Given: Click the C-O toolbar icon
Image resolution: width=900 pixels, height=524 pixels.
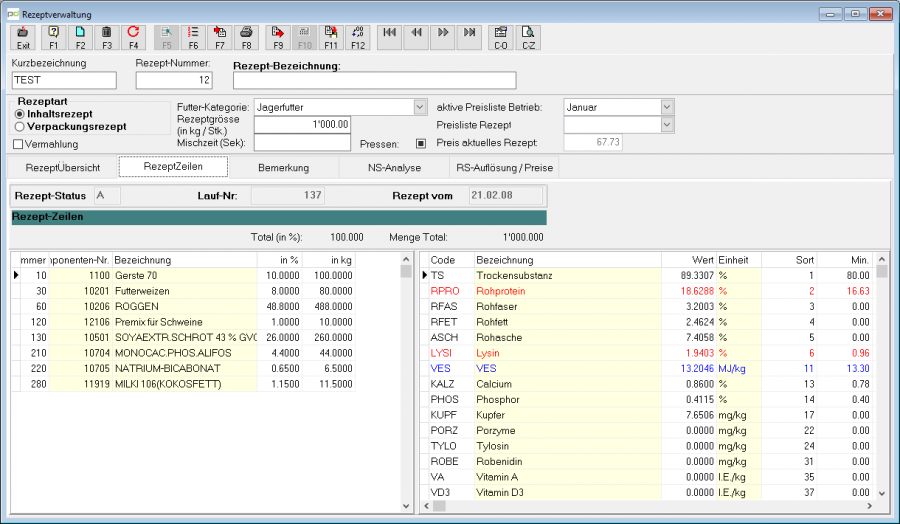Looking at the screenshot, I should pos(501,38).
